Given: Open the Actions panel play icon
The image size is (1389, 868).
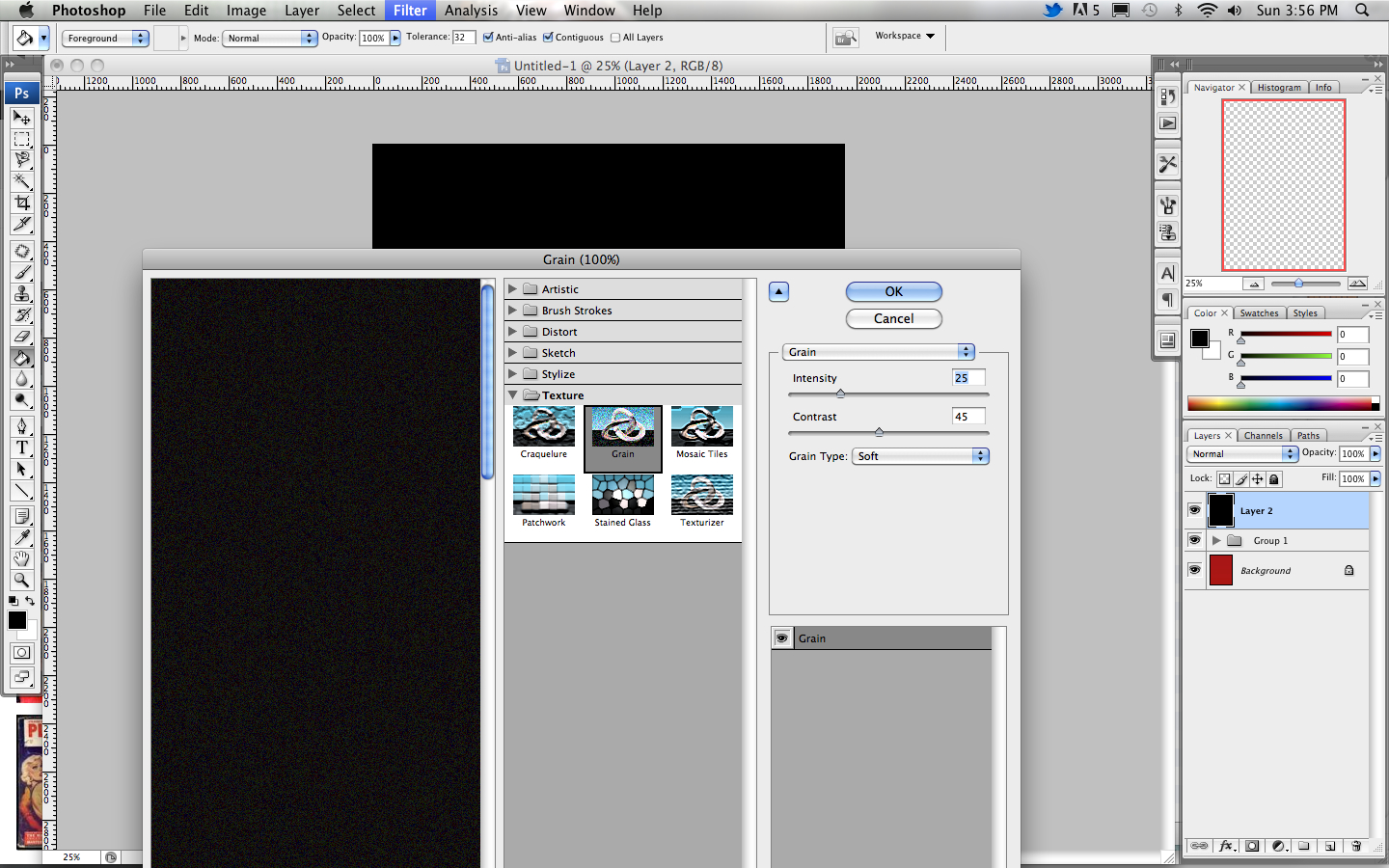Looking at the screenshot, I should click(1167, 123).
